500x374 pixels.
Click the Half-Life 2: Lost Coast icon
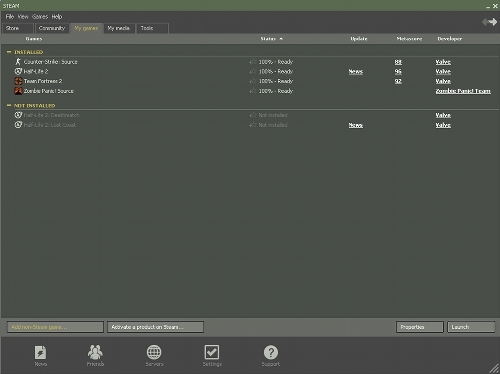[x=18, y=125]
